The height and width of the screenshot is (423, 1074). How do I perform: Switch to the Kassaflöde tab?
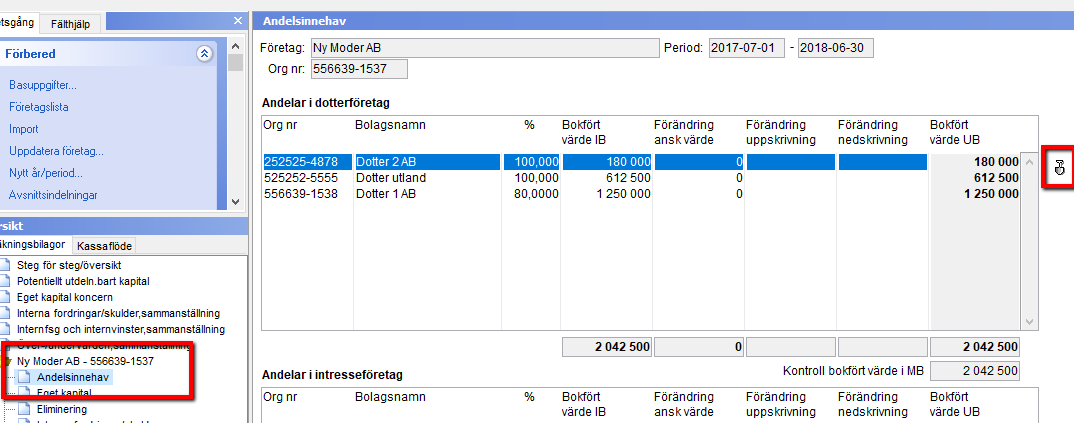[x=105, y=246]
